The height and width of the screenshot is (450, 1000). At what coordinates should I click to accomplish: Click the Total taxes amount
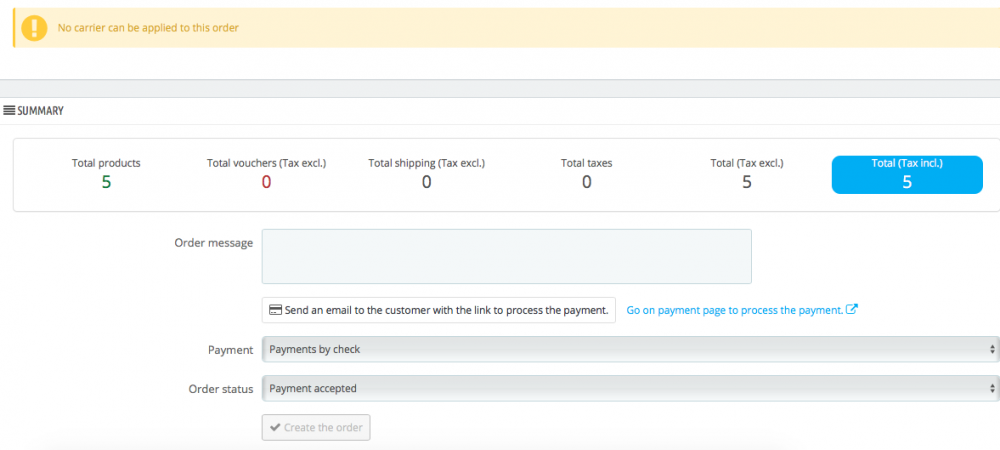click(586, 182)
